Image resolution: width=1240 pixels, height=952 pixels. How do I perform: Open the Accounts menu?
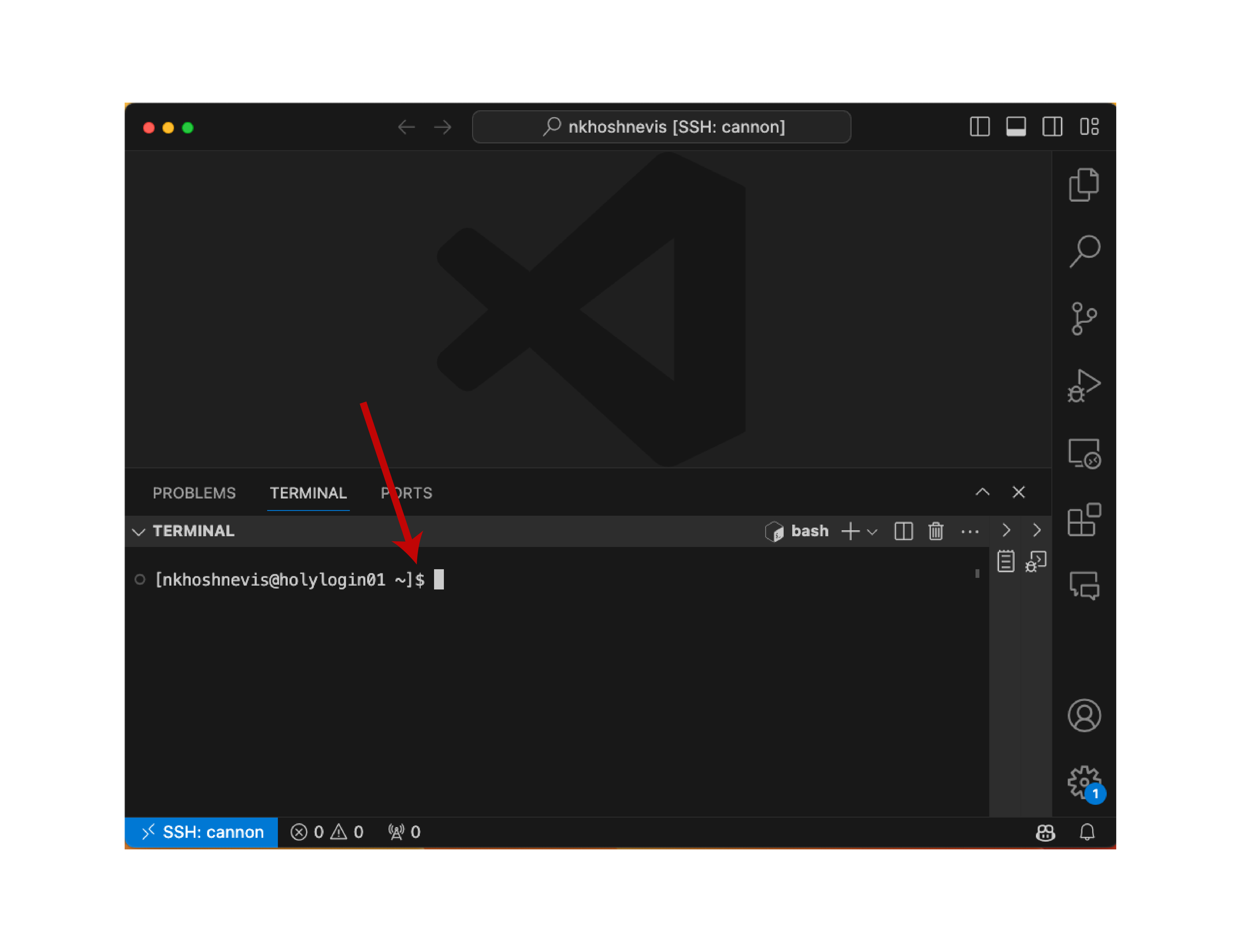[x=1084, y=715]
